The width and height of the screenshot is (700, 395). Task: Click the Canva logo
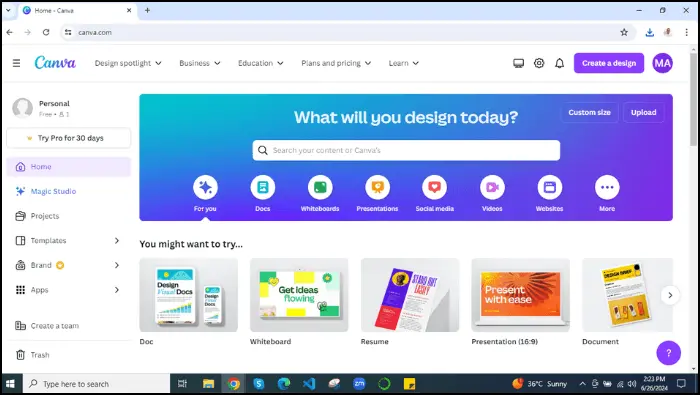point(55,62)
